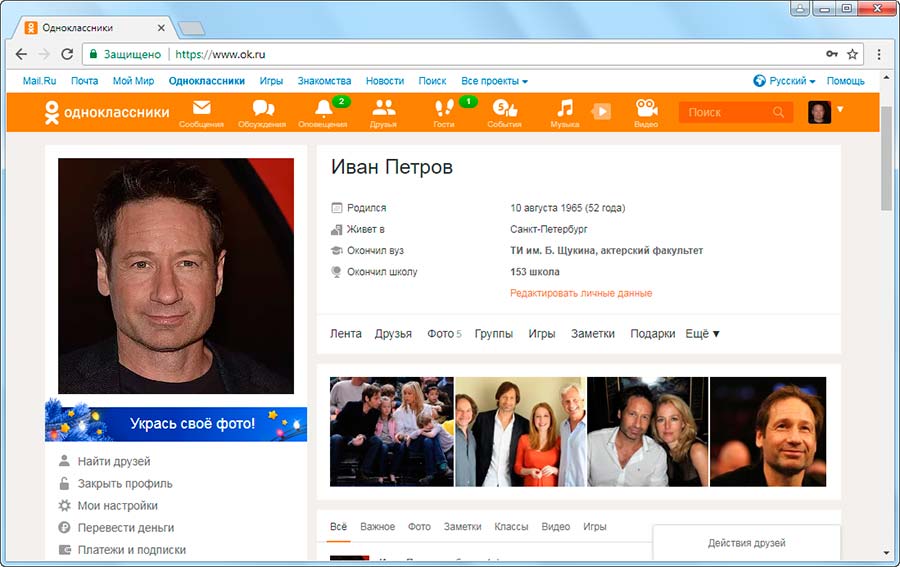Expand Все проекты dropdown

click(x=494, y=81)
